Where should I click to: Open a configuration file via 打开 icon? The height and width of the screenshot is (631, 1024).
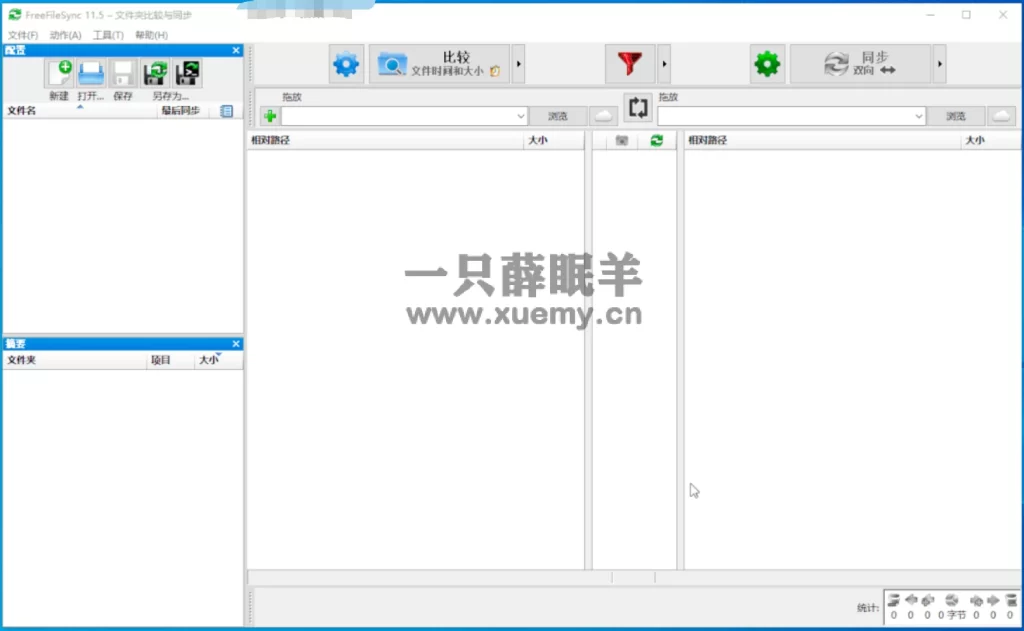pyautogui.click(x=91, y=73)
